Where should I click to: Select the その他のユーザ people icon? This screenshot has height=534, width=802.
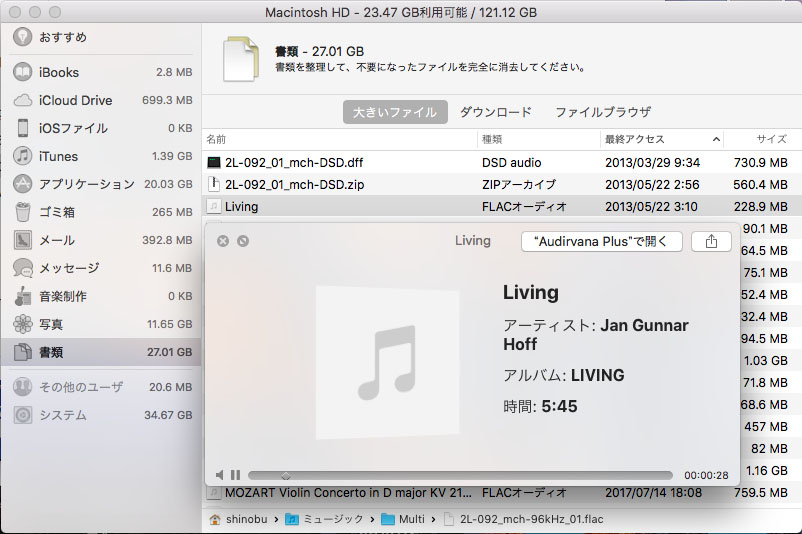pos(23,387)
